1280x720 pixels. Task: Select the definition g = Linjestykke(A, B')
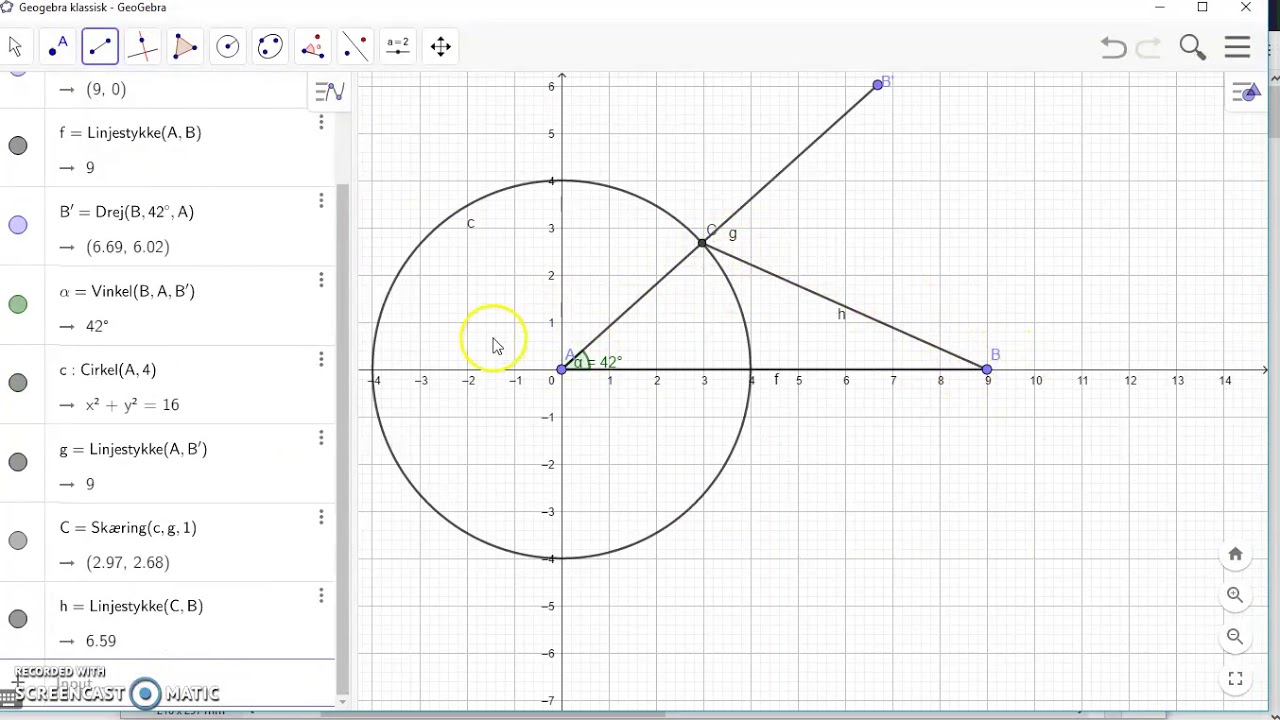click(x=133, y=449)
